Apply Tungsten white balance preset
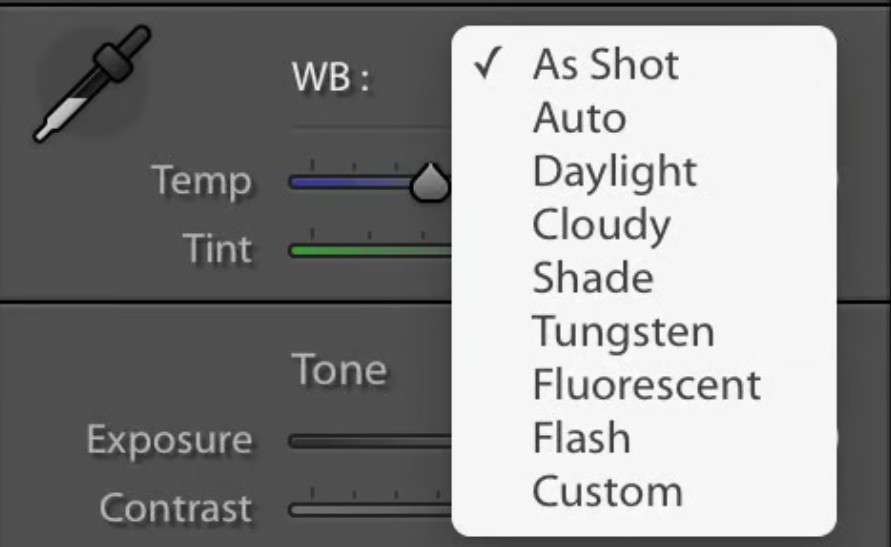The height and width of the screenshot is (547, 891). tap(623, 331)
